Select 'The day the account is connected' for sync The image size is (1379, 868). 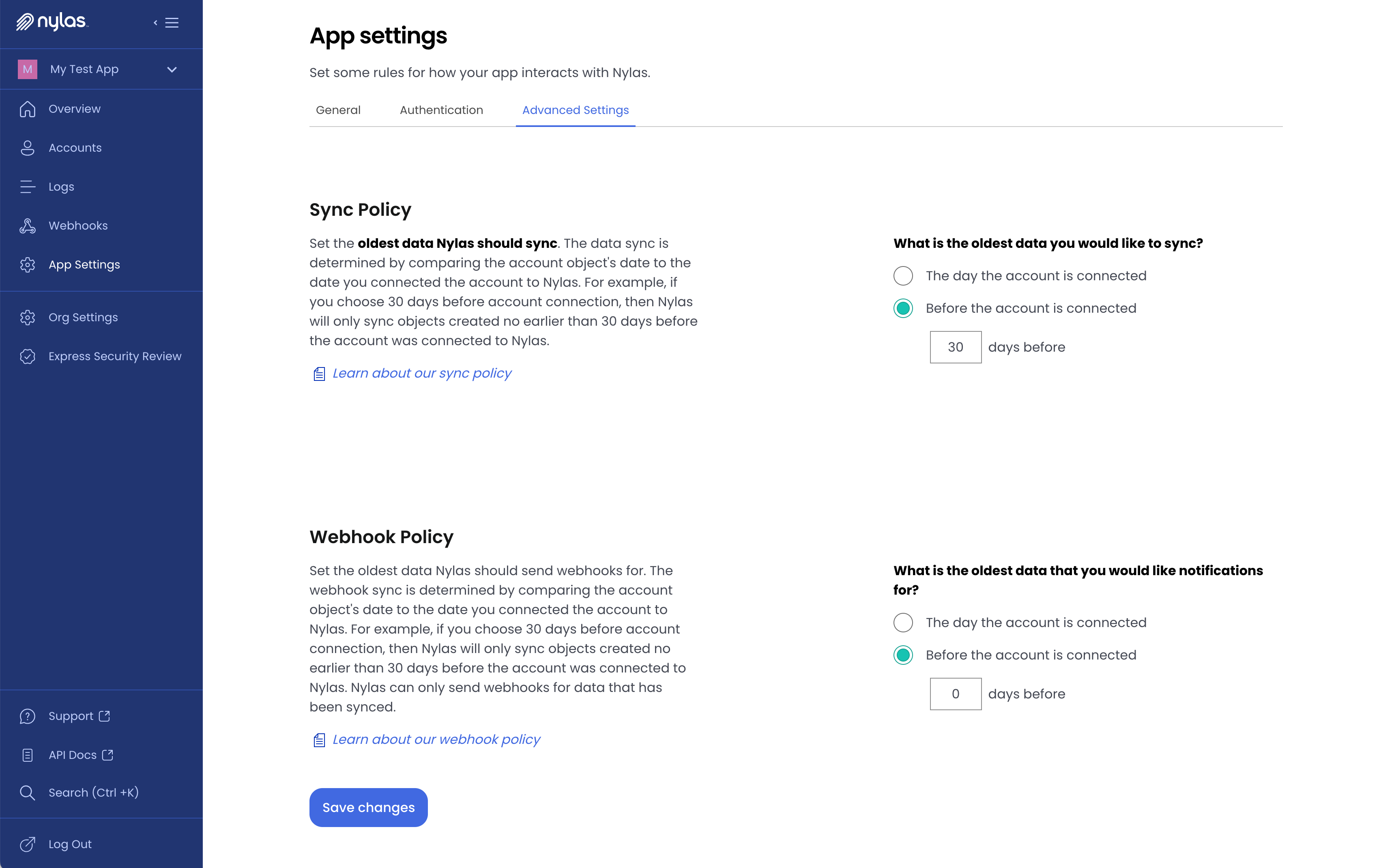903,275
